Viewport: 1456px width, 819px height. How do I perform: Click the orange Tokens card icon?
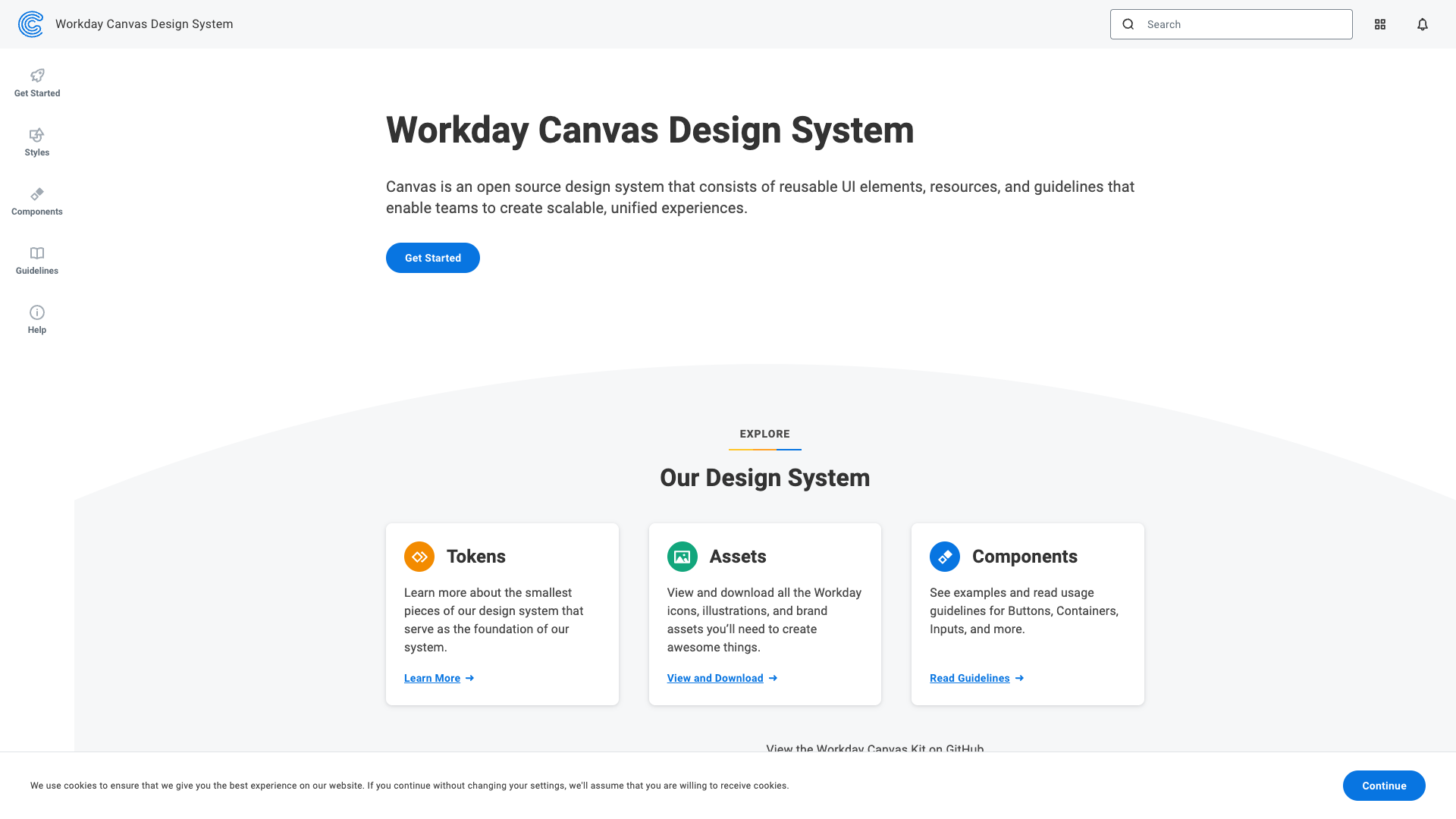[419, 557]
